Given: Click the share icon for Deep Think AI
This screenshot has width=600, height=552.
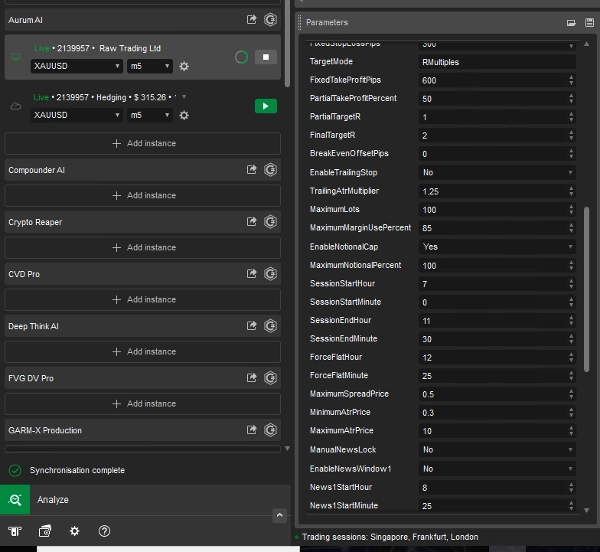Looking at the screenshot, I should [251, 326].
